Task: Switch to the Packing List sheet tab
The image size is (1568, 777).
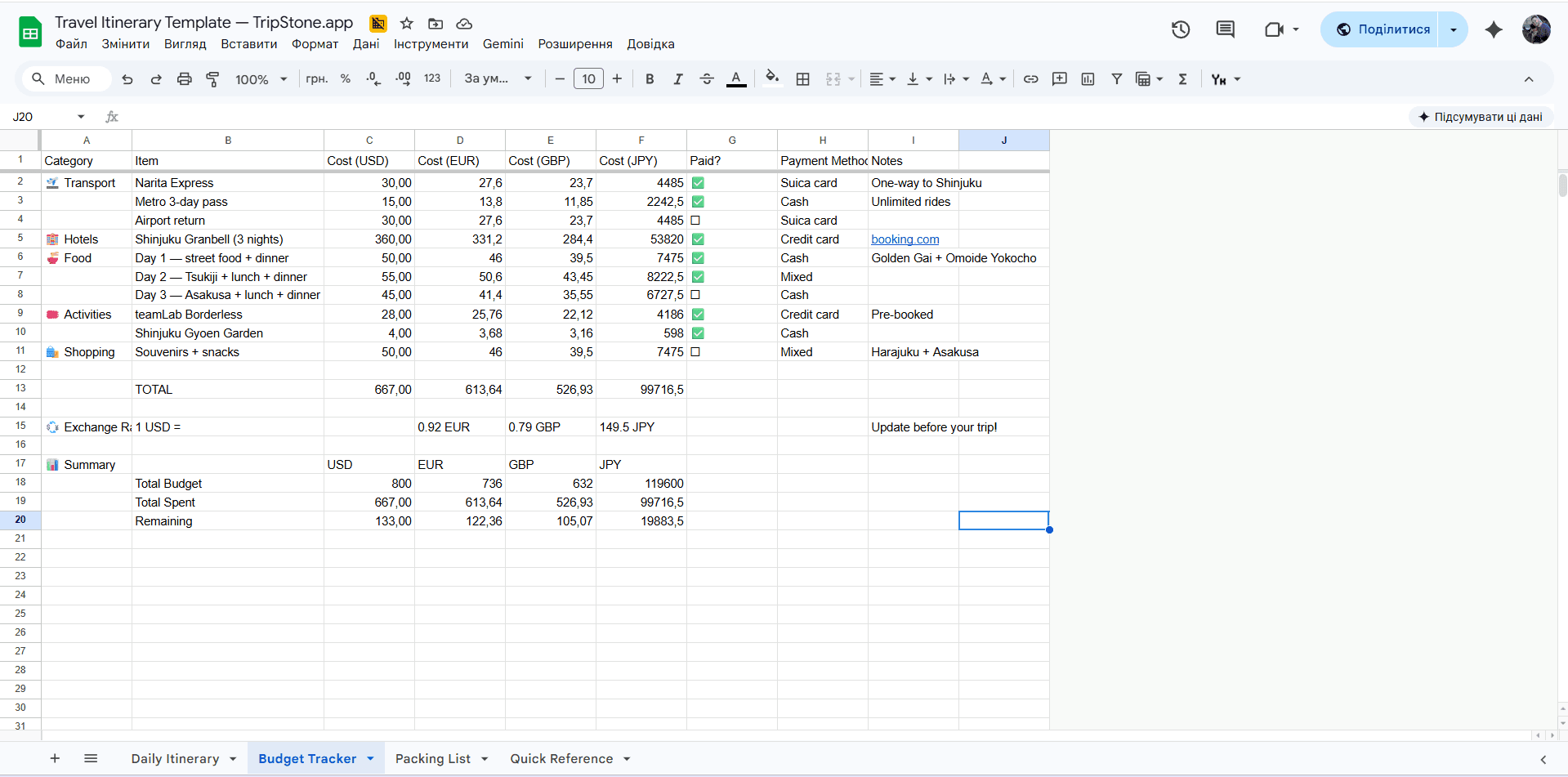Action: 432,759
